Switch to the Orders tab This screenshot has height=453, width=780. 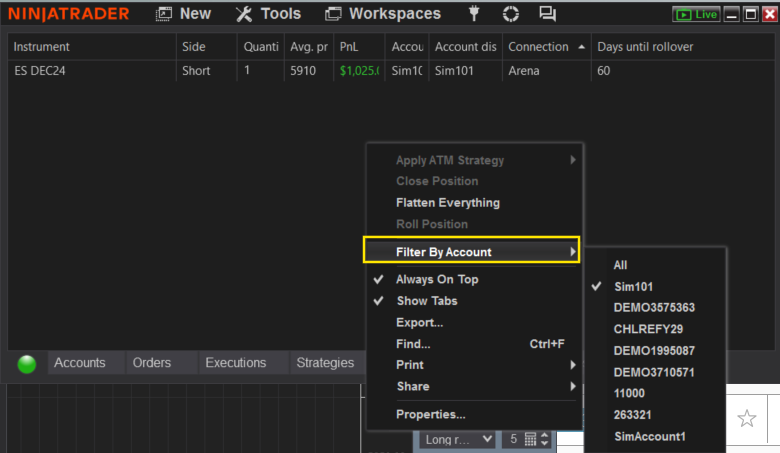[x=152, y=363]
